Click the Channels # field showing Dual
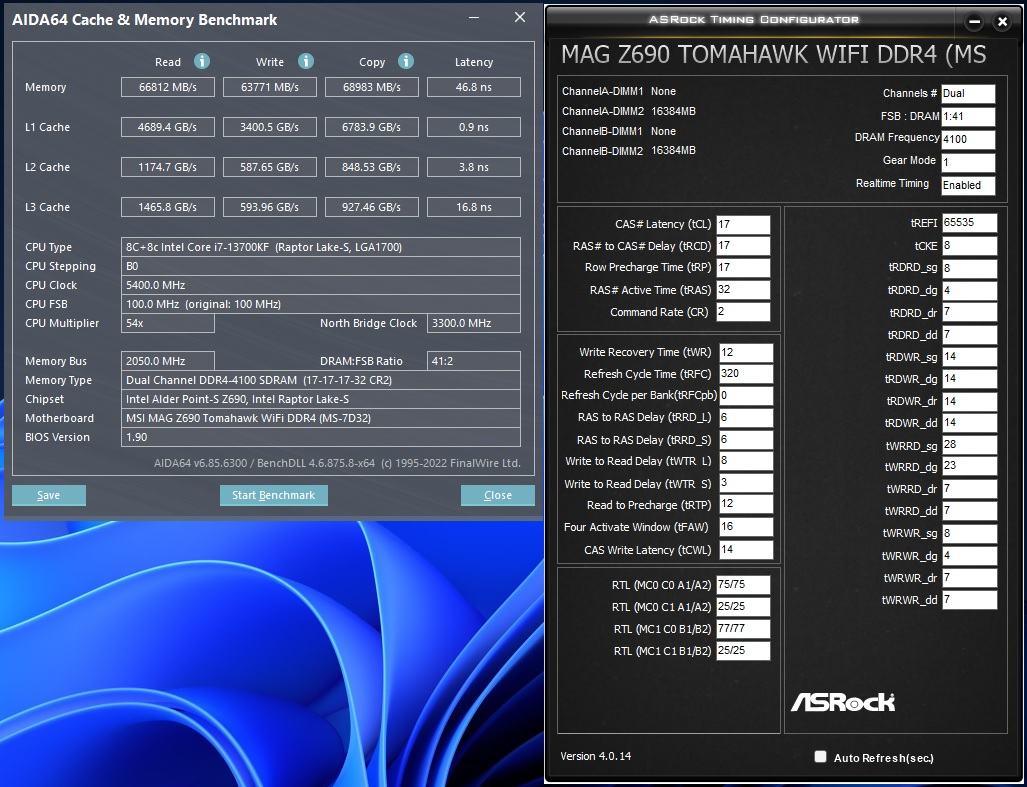Viewport: 1027px width, 787px height. pos(968,94)
